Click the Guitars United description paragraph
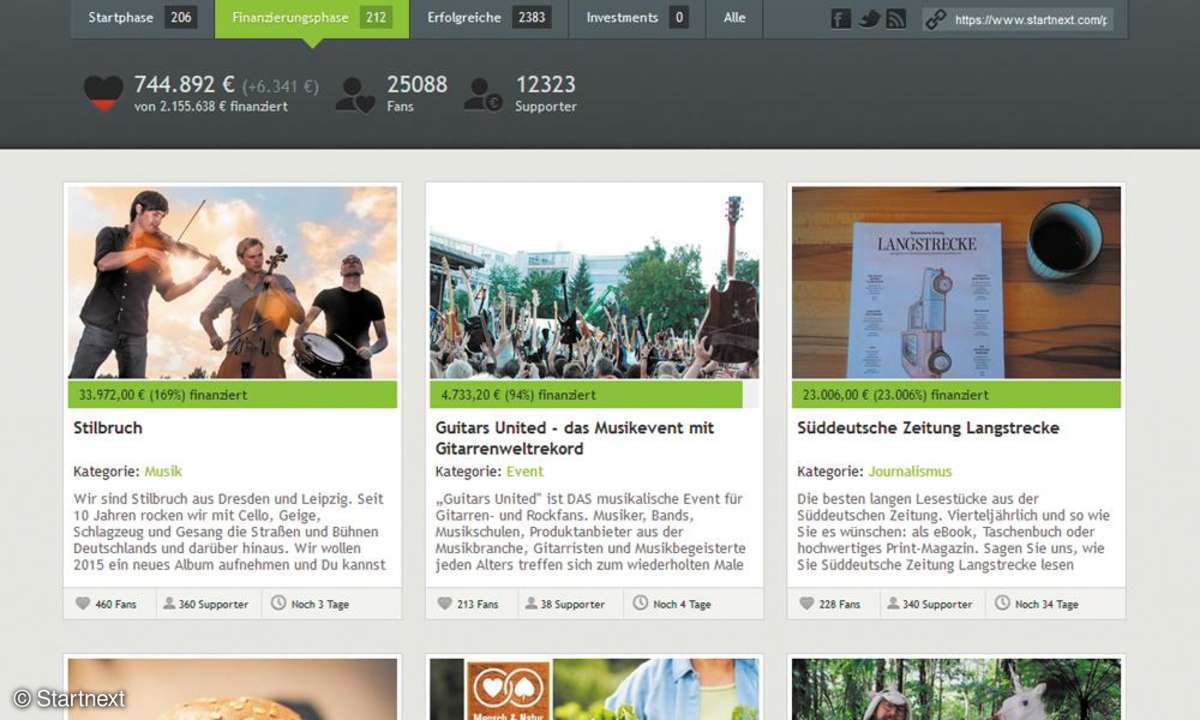 (x=591, y=532)
